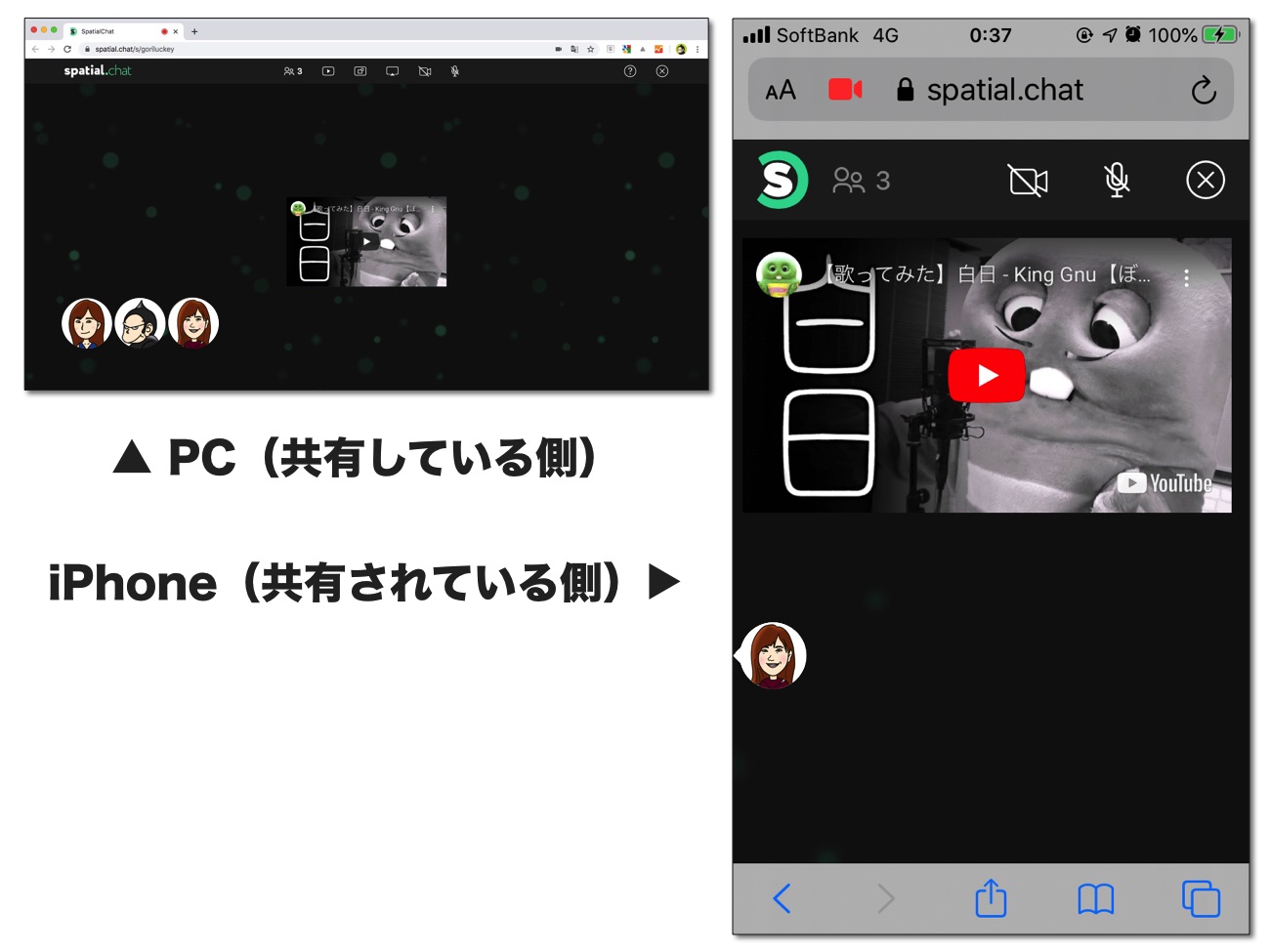Open participants list in PC SpatialChat toolbar
The height and width of the screenshot is (952, 1270).
[293, 71]
